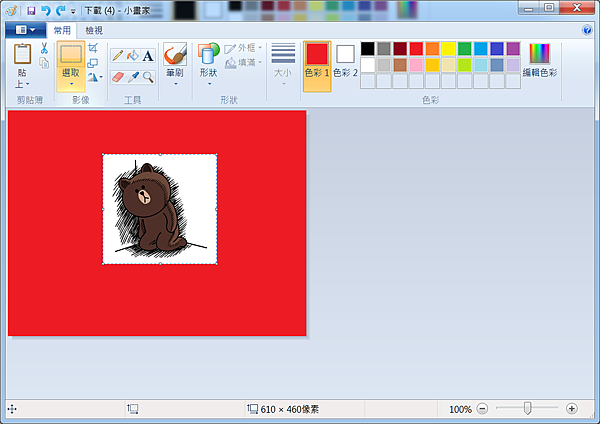The width and height of the screenshot is (600, 424).
Task: Click the Cut scissors icon
Action: (44, 48)
